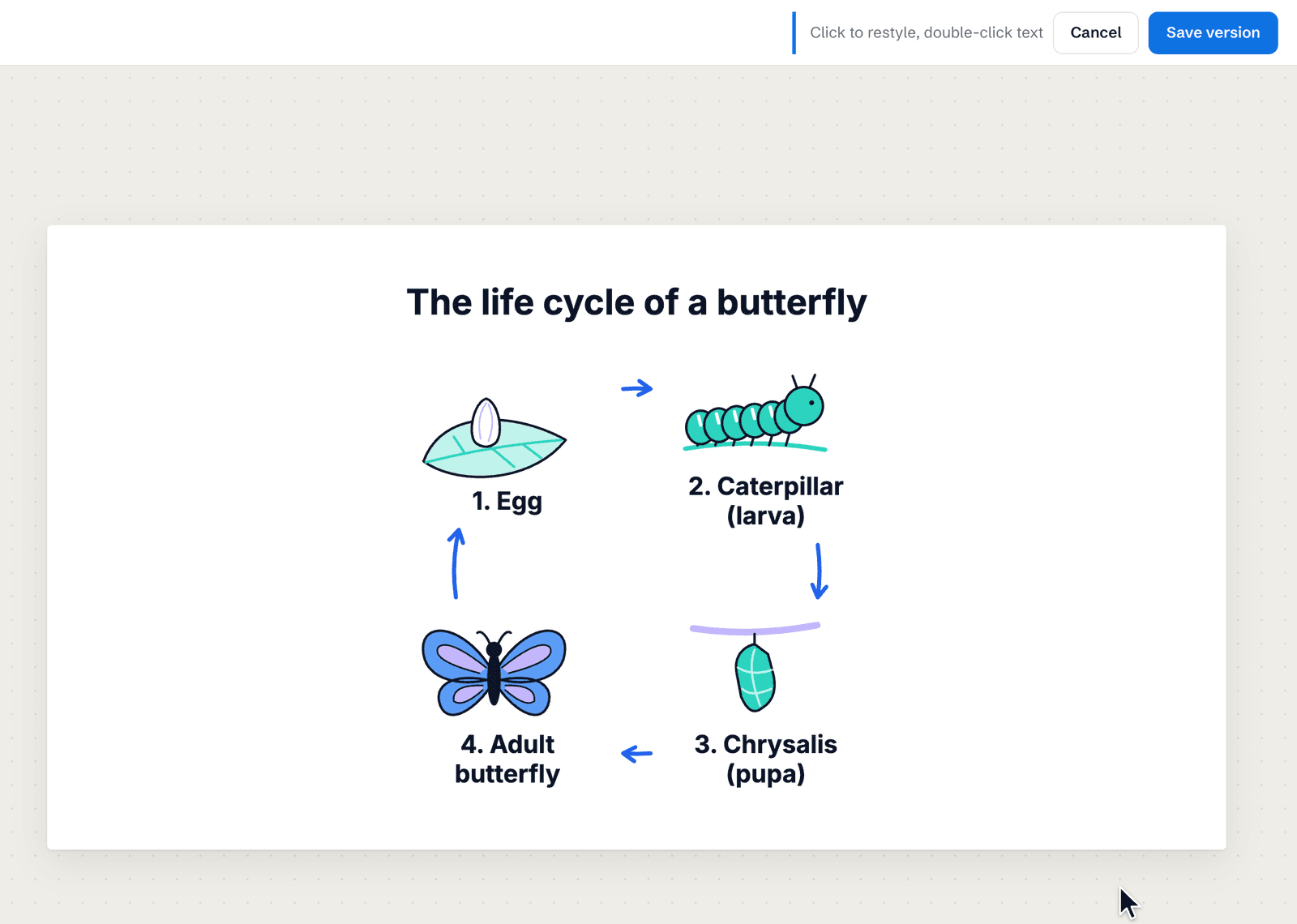Click the '4. Adult butterfly' label

pos(507,759)
